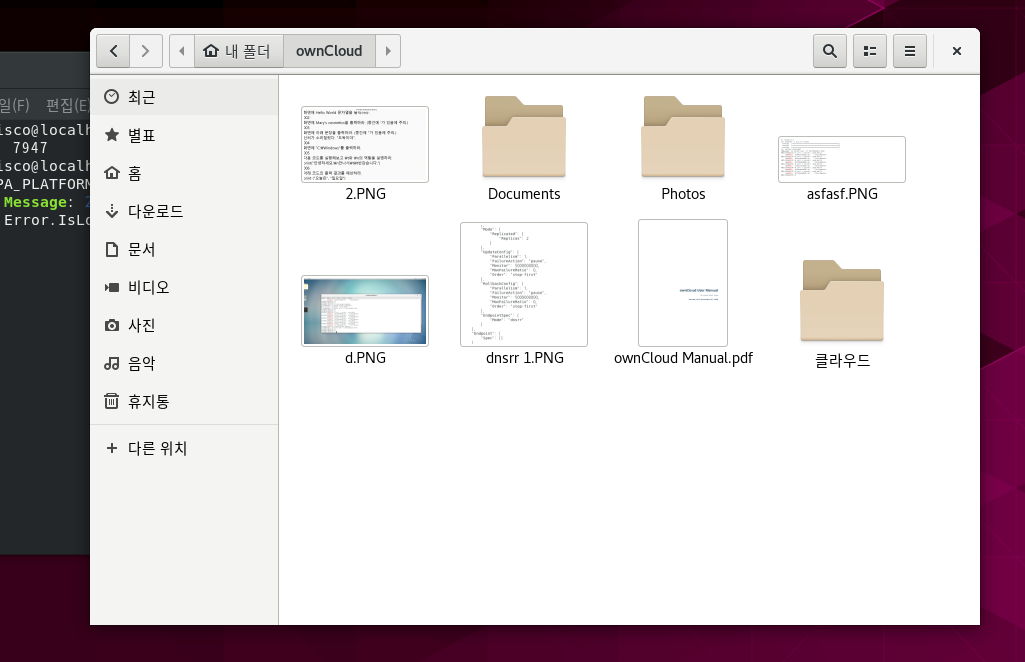Select the ownCloud Manual.pdf thumbnail
This screenshot has height=662, width=1025.
pyautogui.click(x=683, y=283)
